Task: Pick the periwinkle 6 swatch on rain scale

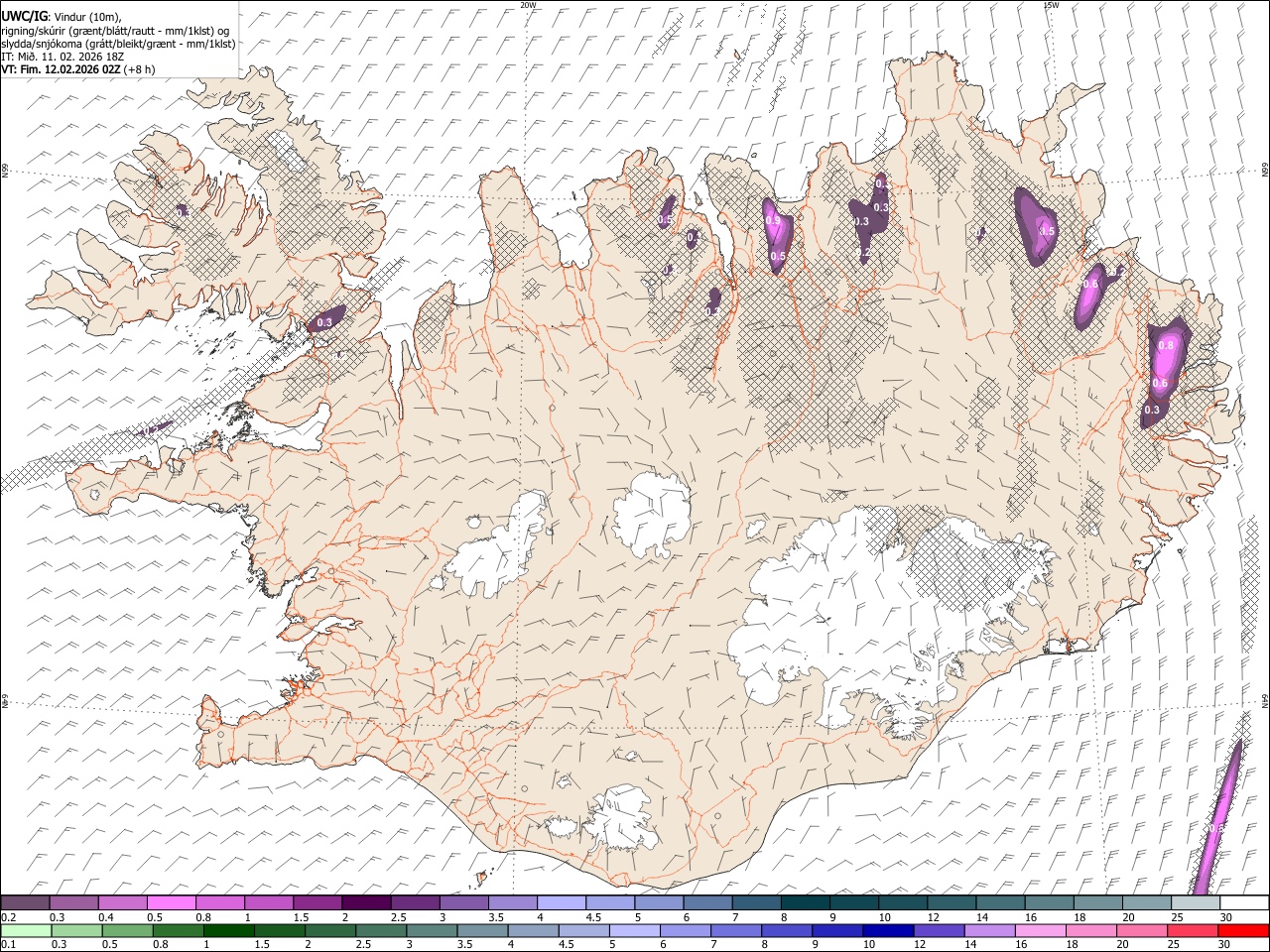Action: coord(685,930)
